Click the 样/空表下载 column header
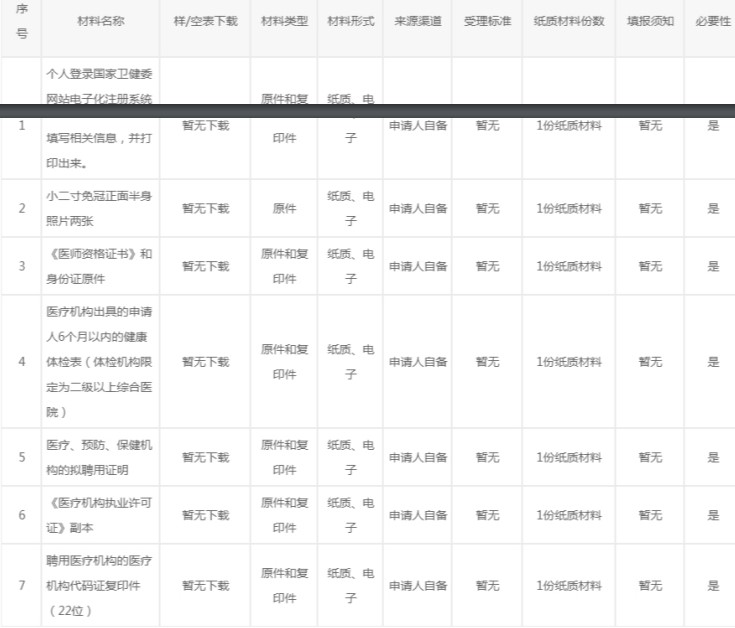Viewport: 735px width, 628px height. [x=205, y=21]
